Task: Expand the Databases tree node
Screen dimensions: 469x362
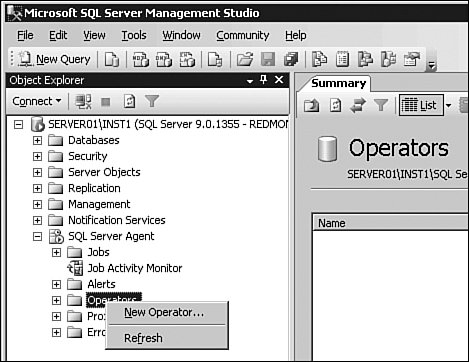Action: 37,140
